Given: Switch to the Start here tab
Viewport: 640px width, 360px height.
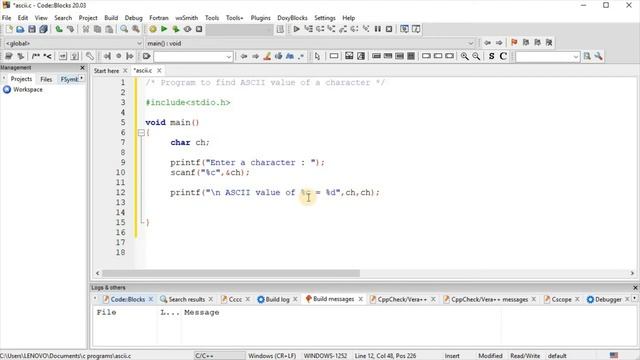Looking at the screenshot, I should tap(107, 71).
